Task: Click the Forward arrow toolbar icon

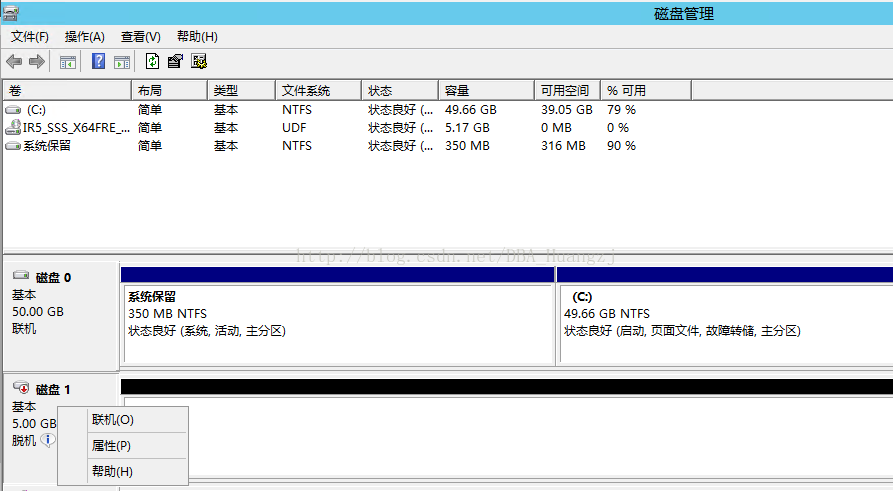Action: point(37,62)
